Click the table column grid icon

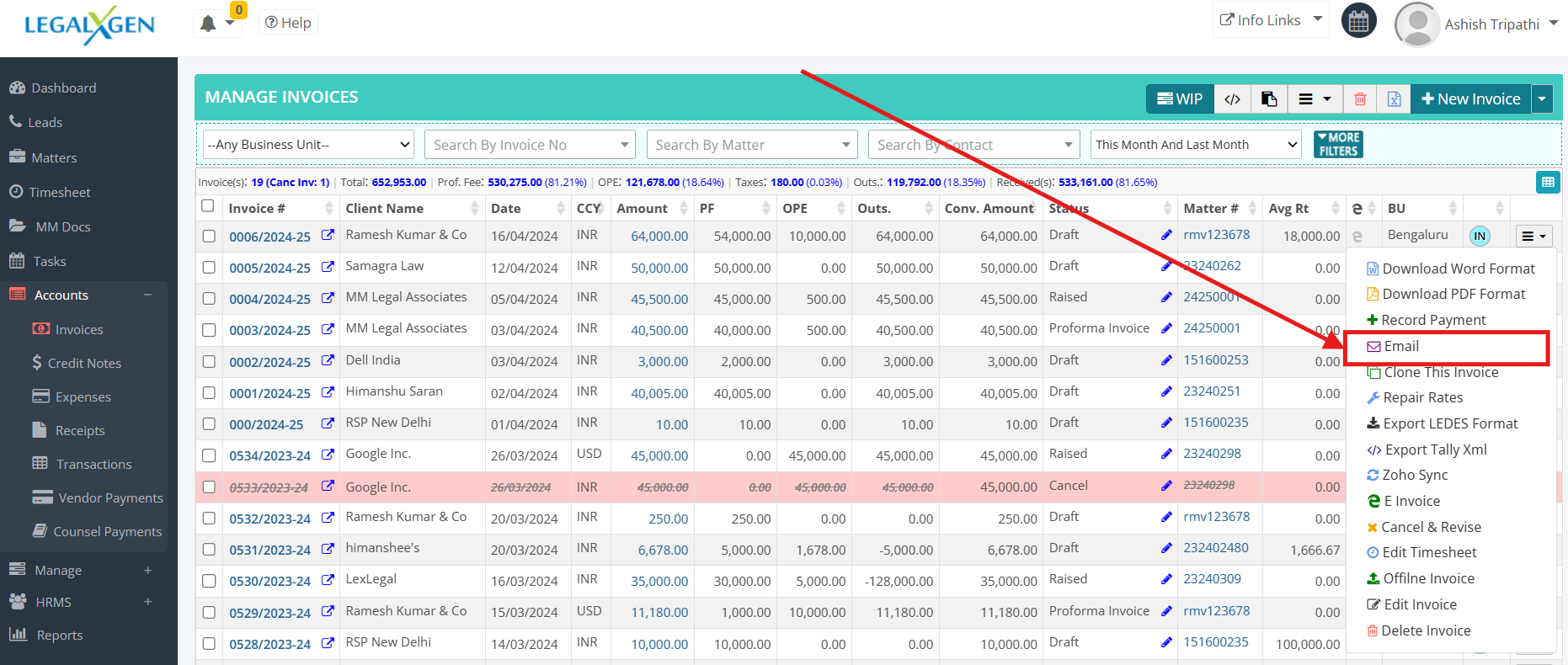pyautogui.click(x=1547, y=182)
